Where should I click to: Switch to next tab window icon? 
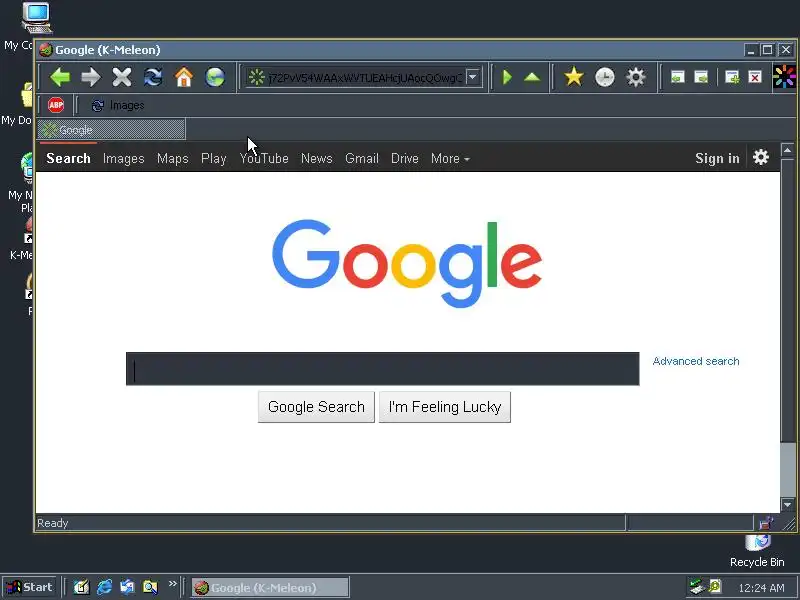click(x=702, y=77)
